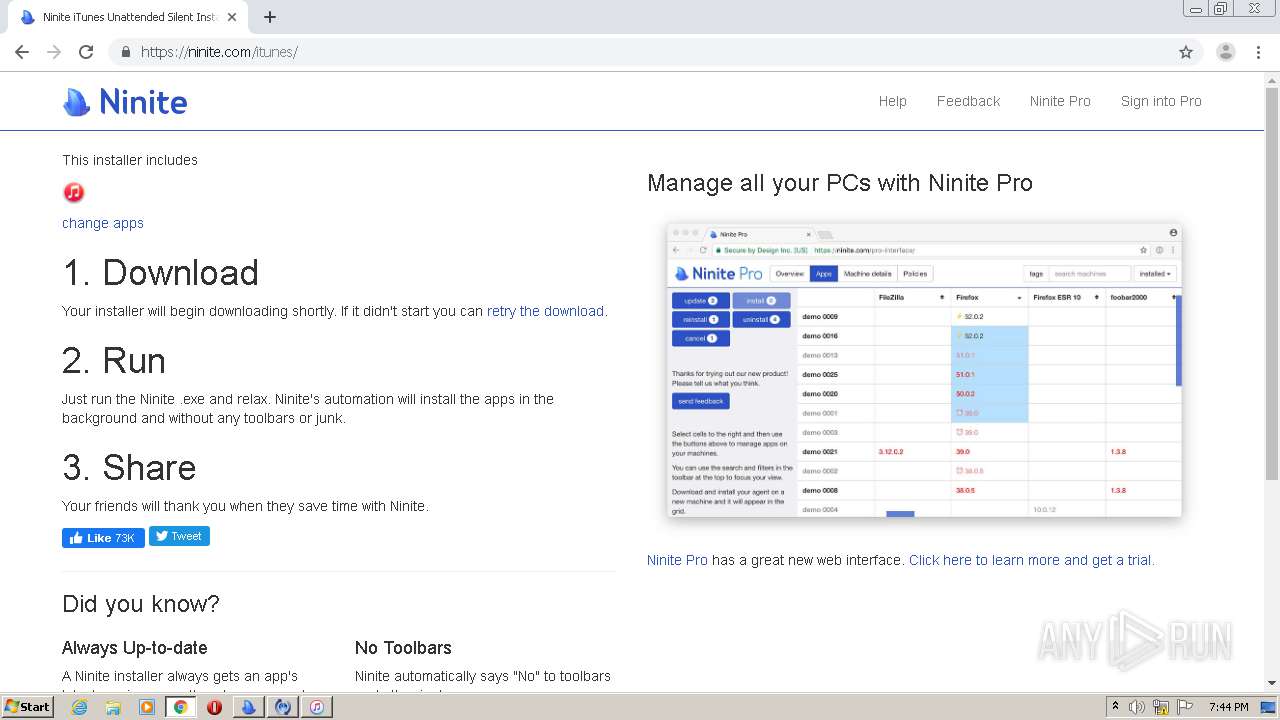Click the Ninite logo in header
This screenshot has width=1280, height=720.
click(x=125, y=102)
